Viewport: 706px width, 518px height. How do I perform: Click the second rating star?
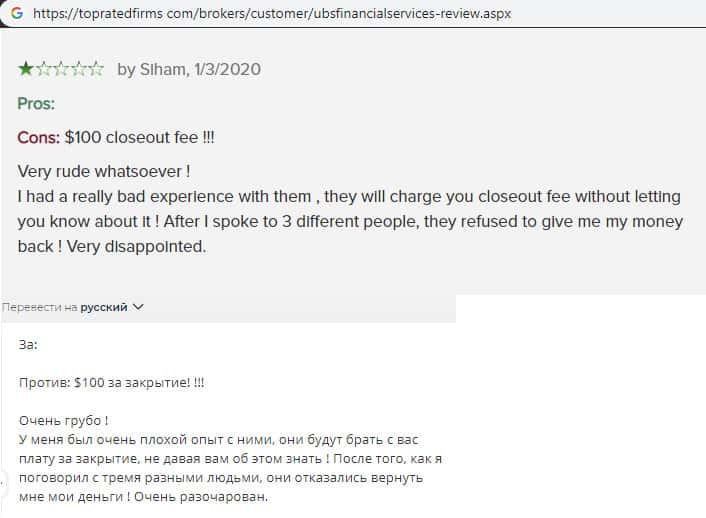[43, 69]
